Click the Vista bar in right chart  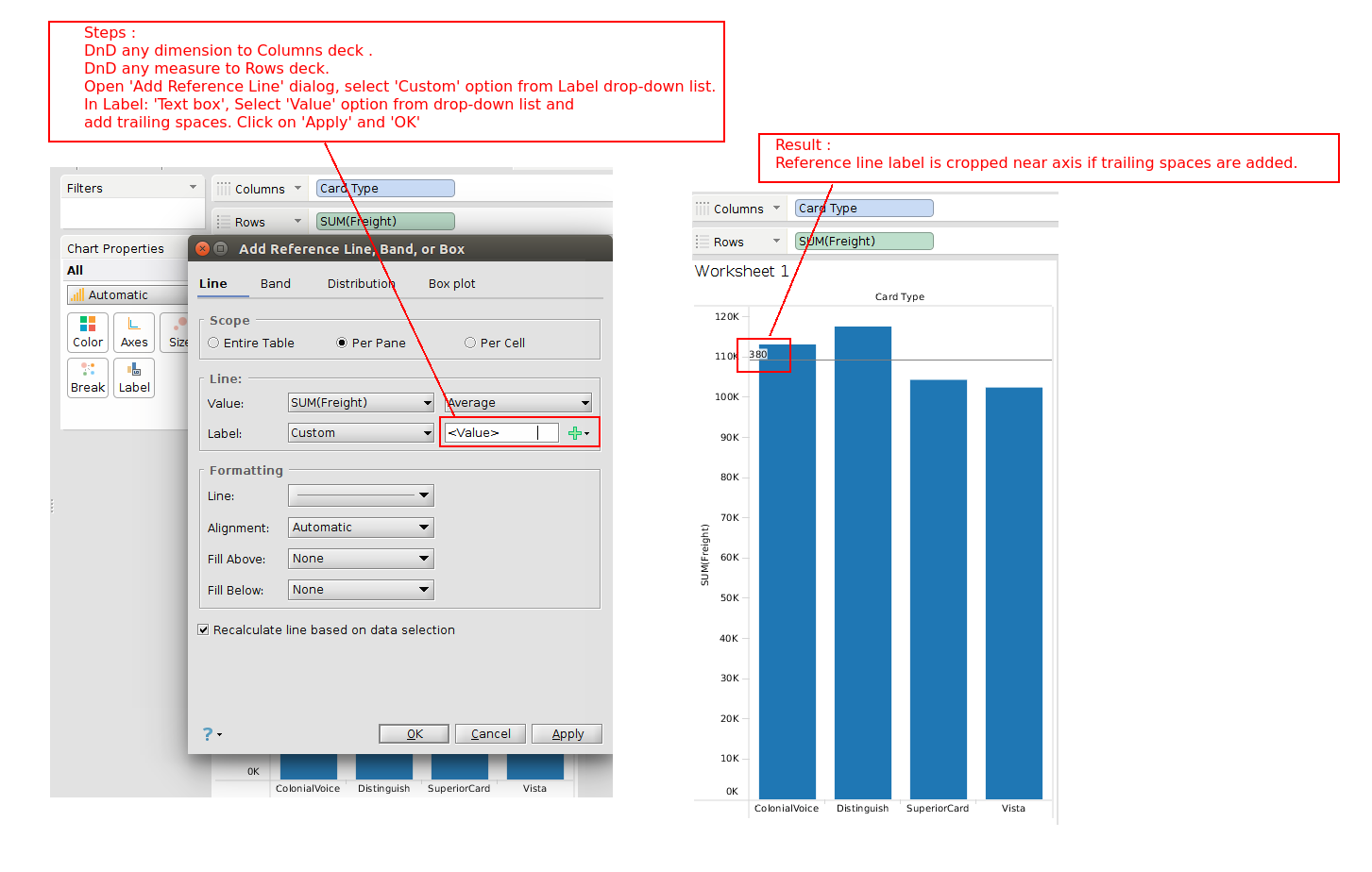click(1014, 594)
